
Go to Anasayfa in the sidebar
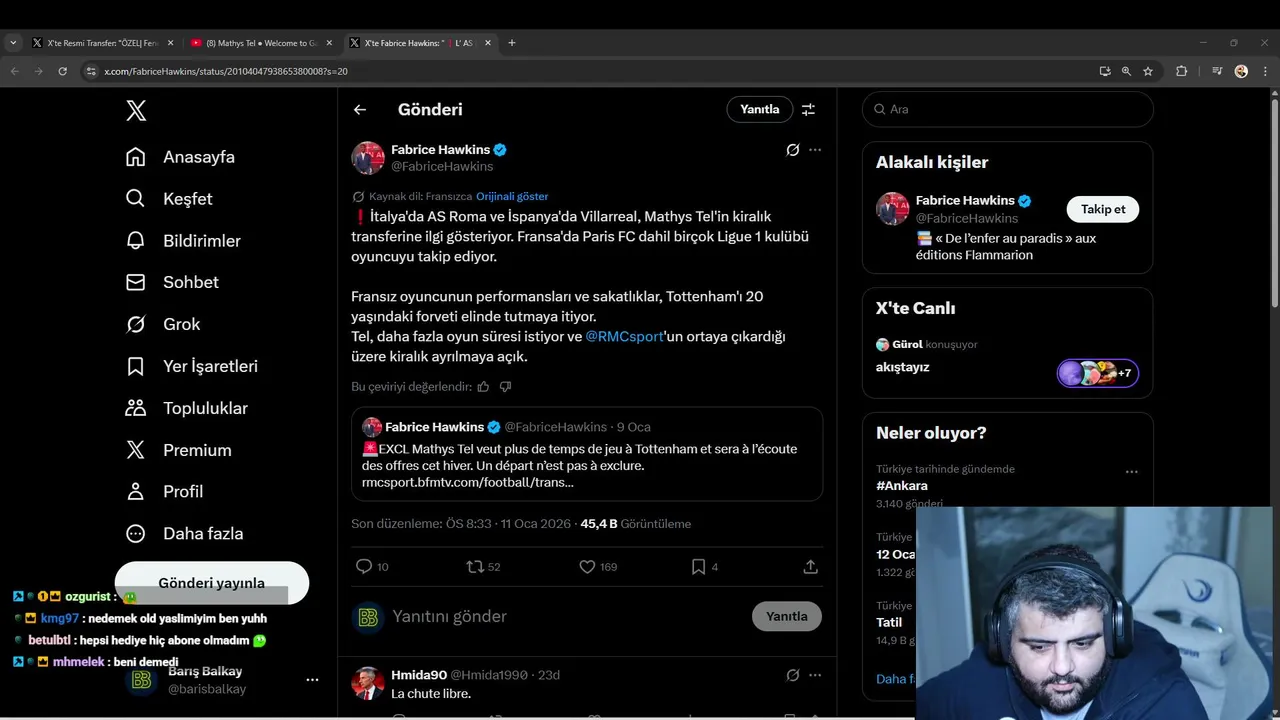point(180,157)
